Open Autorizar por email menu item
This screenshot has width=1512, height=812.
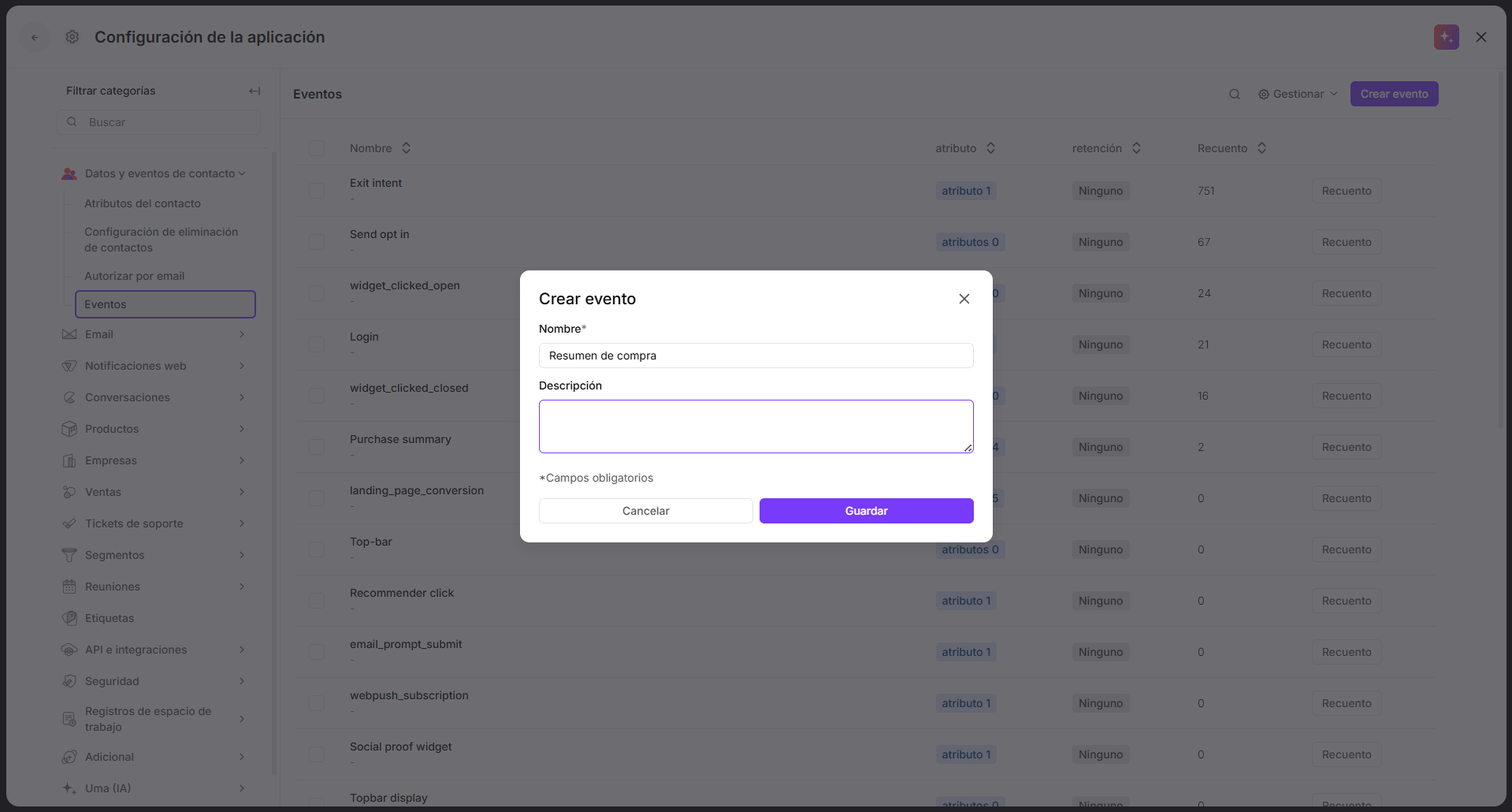tap(135, 276)
